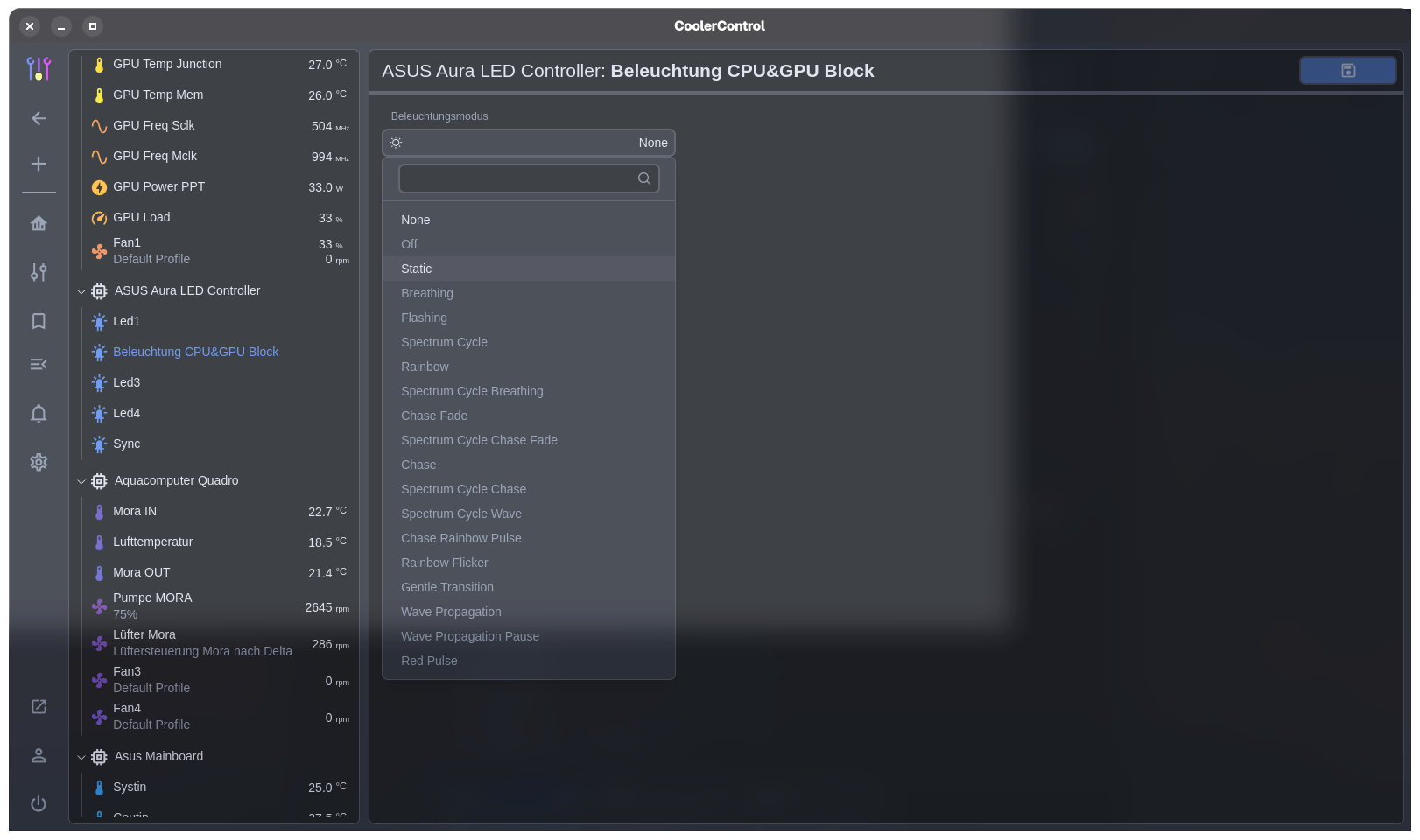Open the home dashboard icon
This screenshot has height=840, width=1420.
[39, 224]
